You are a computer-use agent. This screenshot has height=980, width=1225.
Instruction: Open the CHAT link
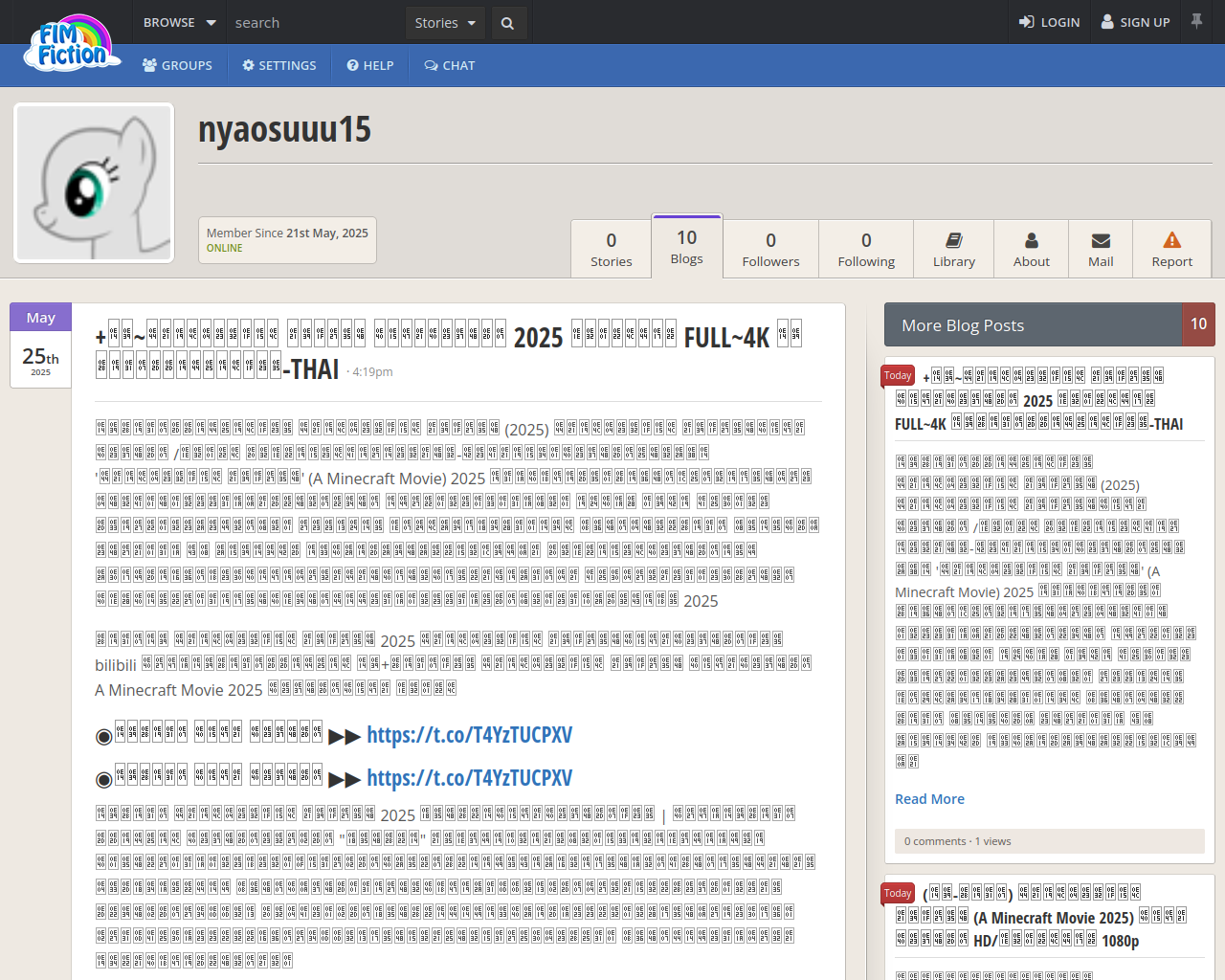click(x=450, y=65)
